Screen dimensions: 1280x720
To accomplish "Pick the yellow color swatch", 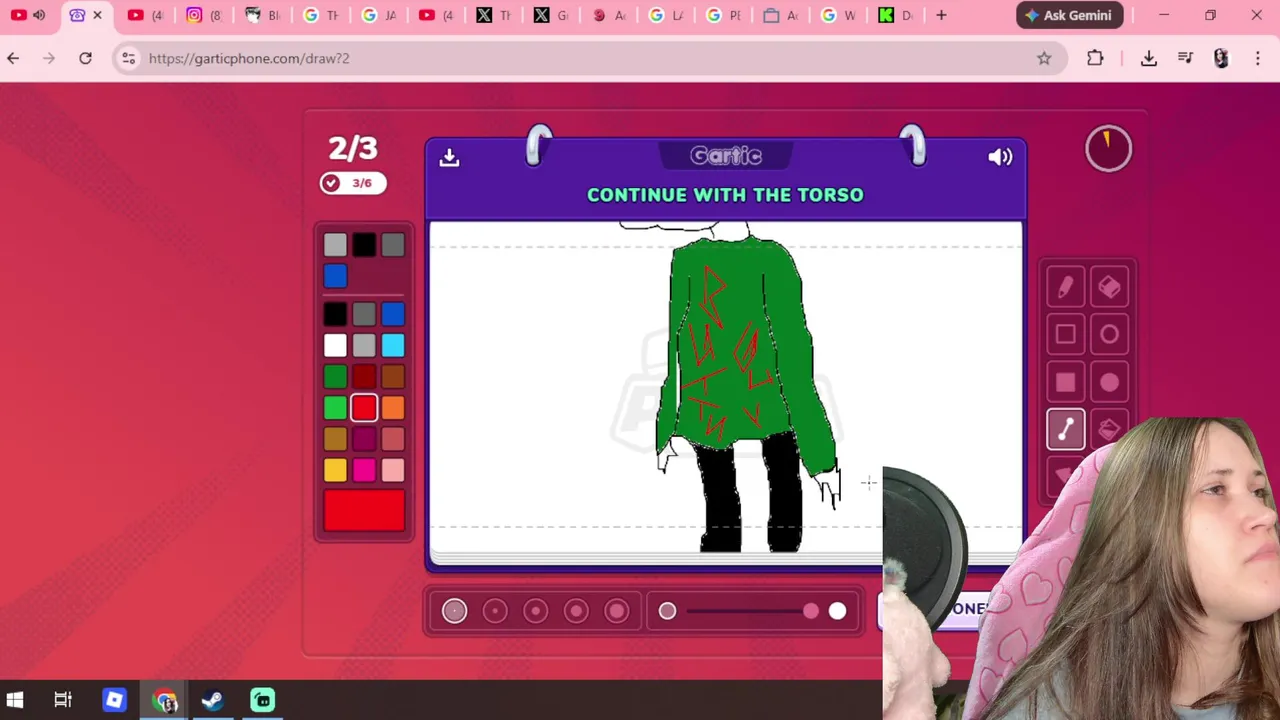I will click(x=335, y=469).
